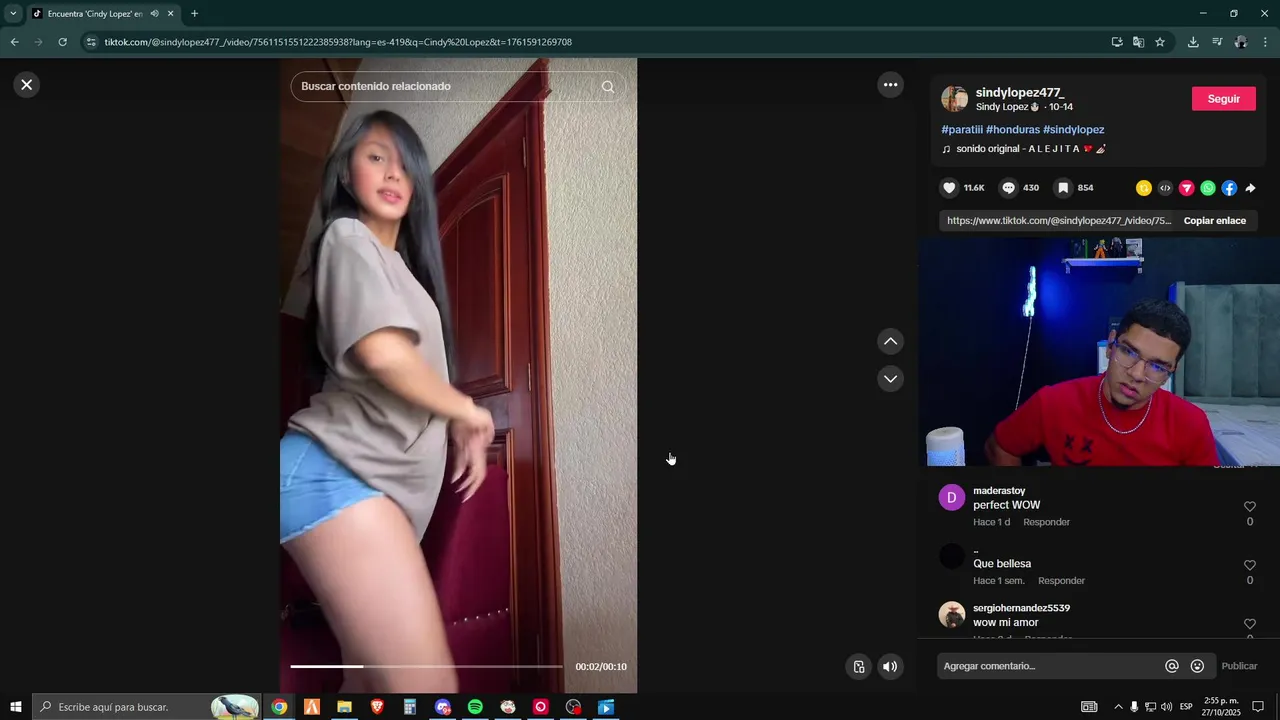Open more share options arrow
1280x720 pixels.
click(1250, 188)
